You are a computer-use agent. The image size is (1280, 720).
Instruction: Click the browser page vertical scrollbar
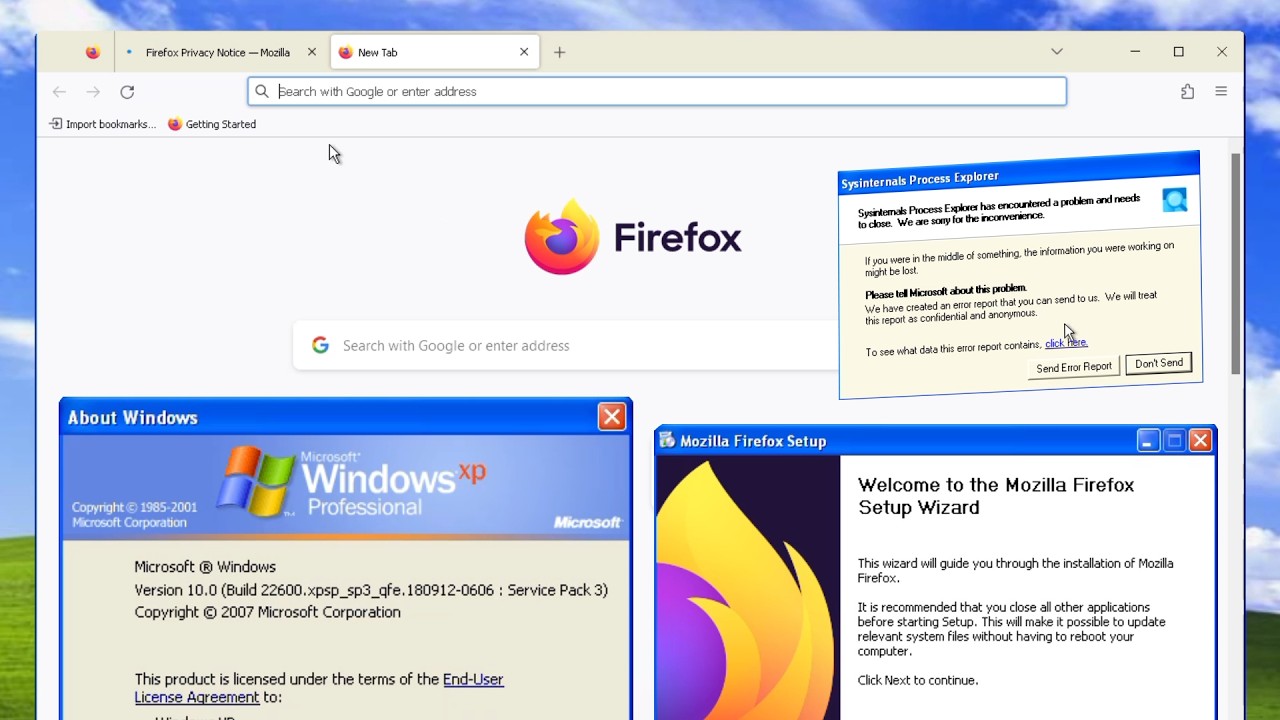1236,265
